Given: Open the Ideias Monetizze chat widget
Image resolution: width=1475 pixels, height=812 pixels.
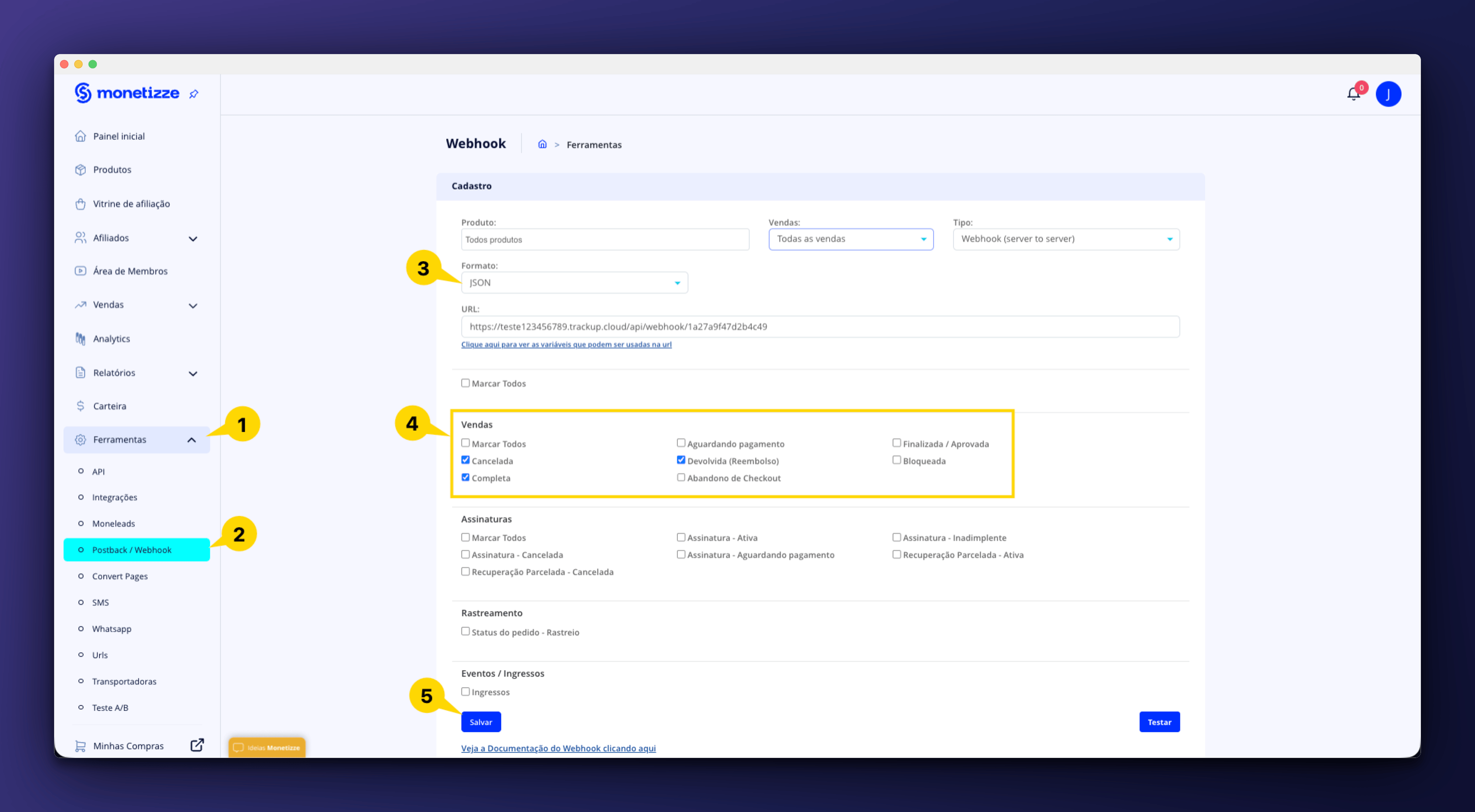Looking at the screenshot, I should pyautogui.click(x=267, y=747).
